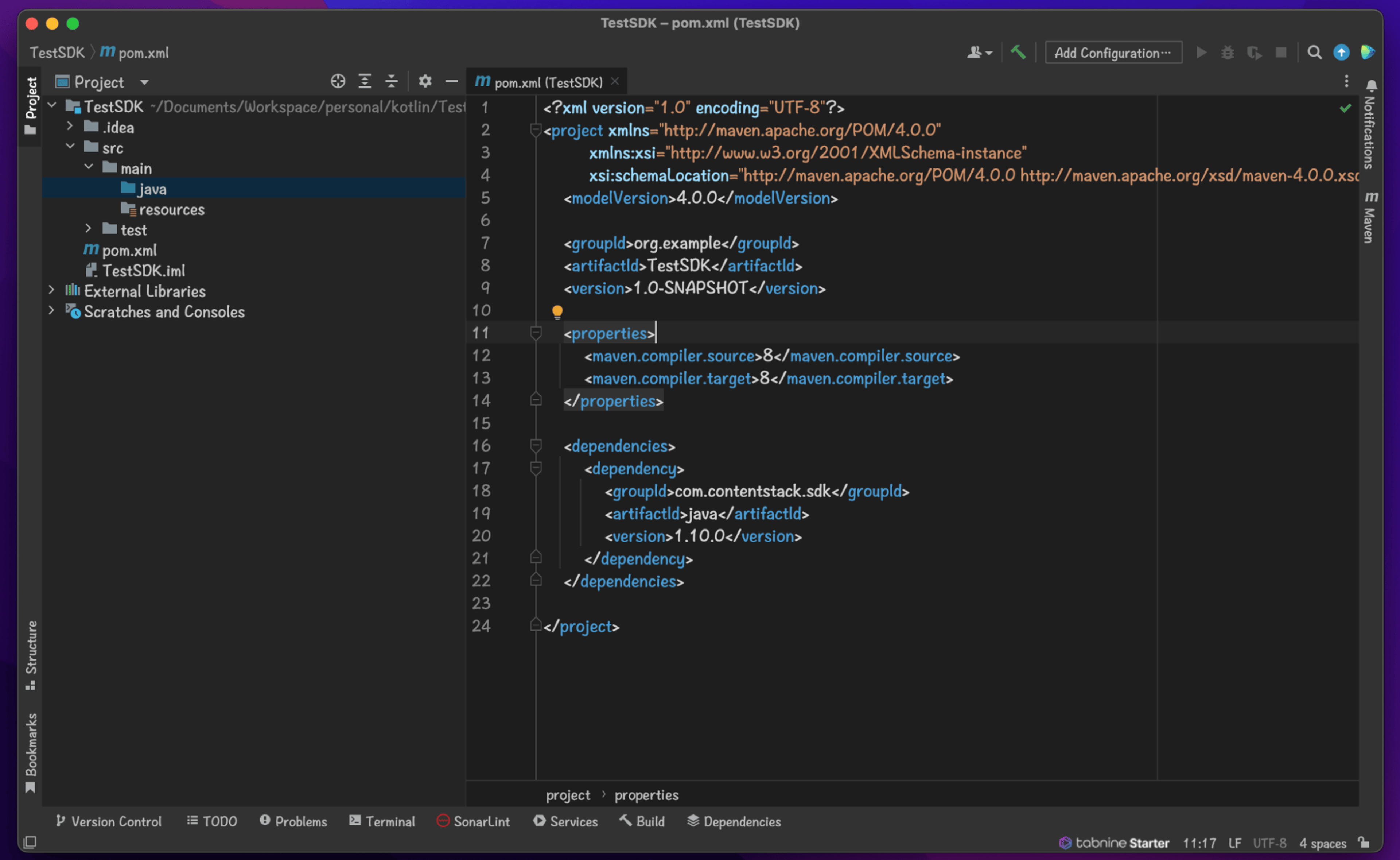
Task: Fold the dependencies block at line 16
Action: [536, 445]
